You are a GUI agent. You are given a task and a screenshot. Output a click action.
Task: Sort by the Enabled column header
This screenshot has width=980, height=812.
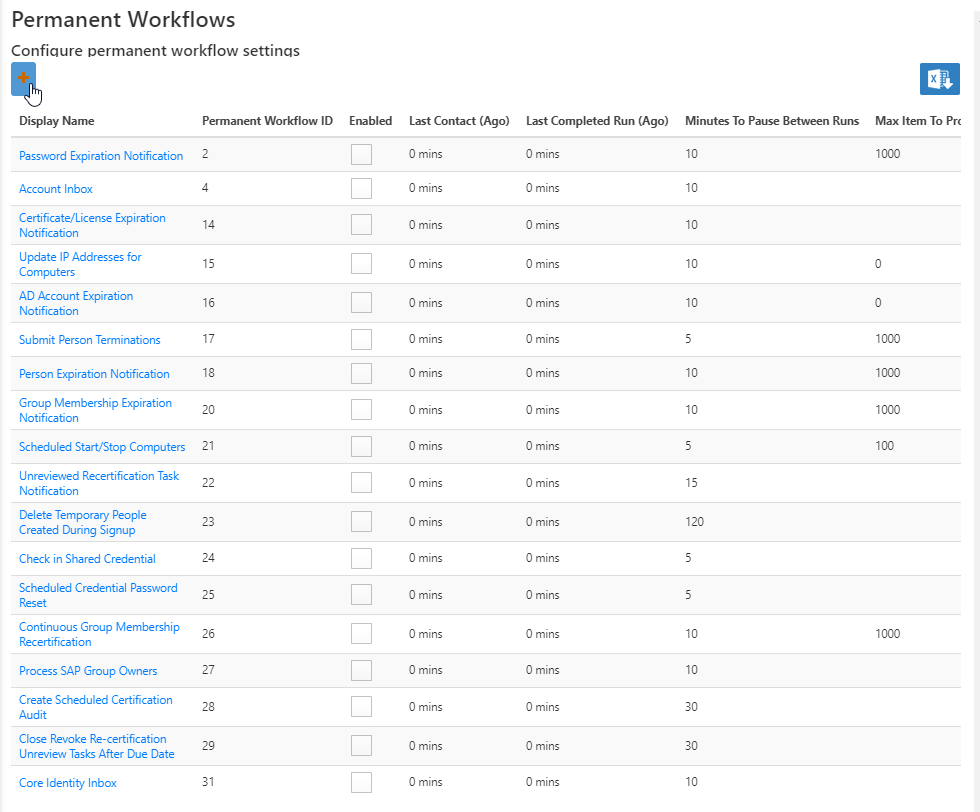370,120
